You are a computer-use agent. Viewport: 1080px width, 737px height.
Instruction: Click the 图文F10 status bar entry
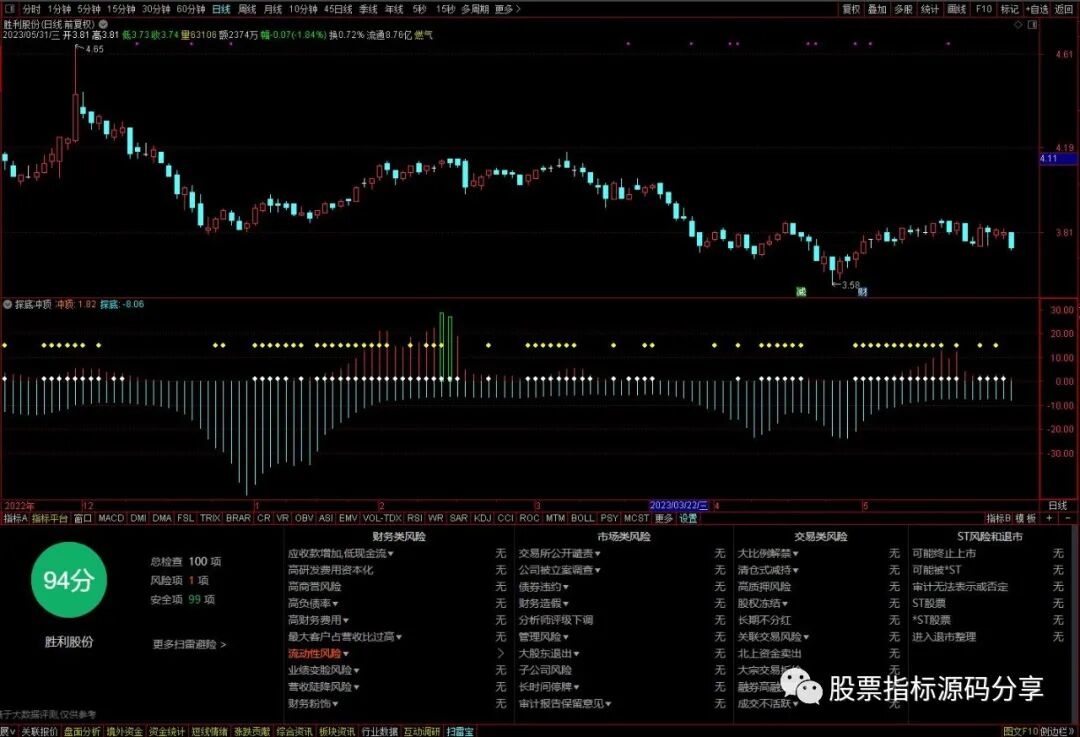click(x=1021, y=731)
